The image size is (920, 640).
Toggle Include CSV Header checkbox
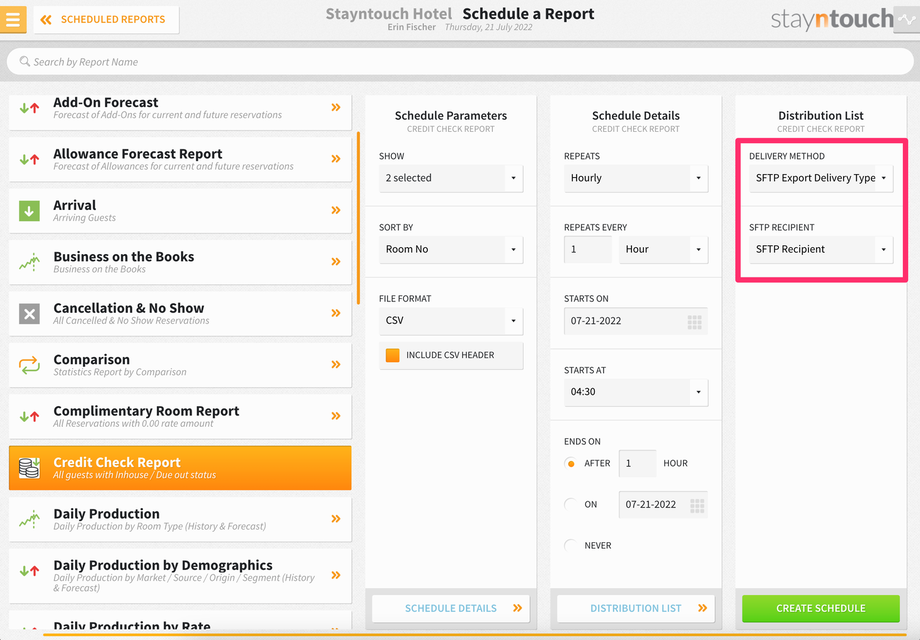pos(393,355)
